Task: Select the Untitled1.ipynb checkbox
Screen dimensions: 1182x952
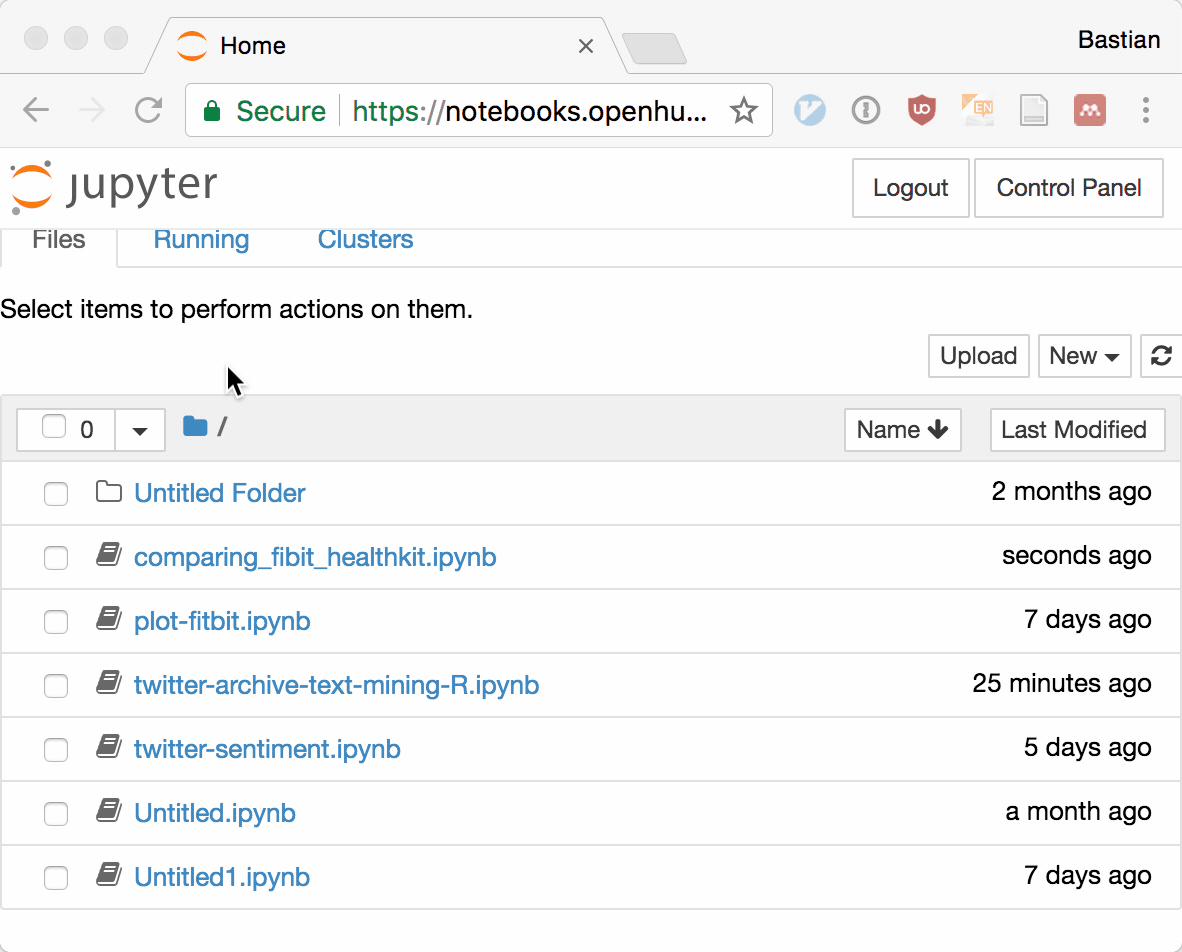Action: point(56,878)
